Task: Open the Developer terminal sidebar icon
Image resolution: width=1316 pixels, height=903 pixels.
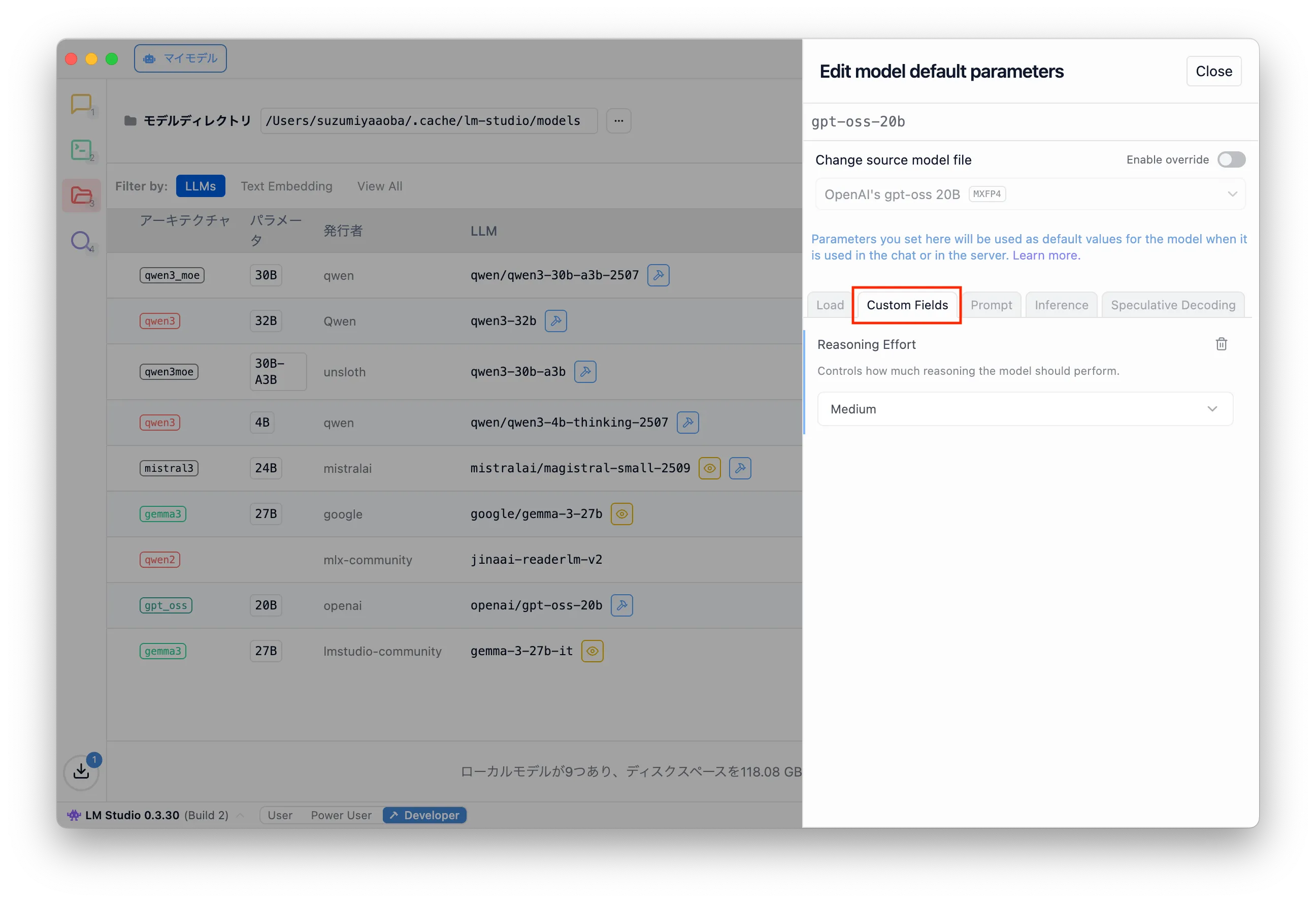Action: [81, 150]
